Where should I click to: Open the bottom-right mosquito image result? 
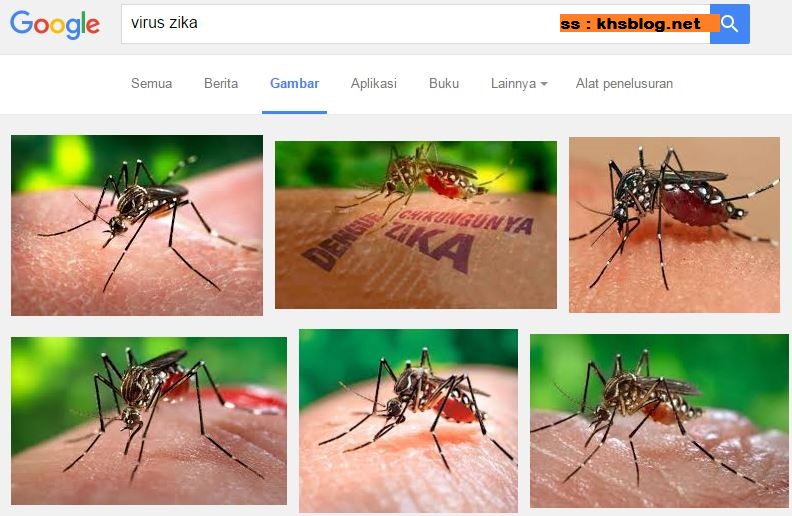pos(659,421)
